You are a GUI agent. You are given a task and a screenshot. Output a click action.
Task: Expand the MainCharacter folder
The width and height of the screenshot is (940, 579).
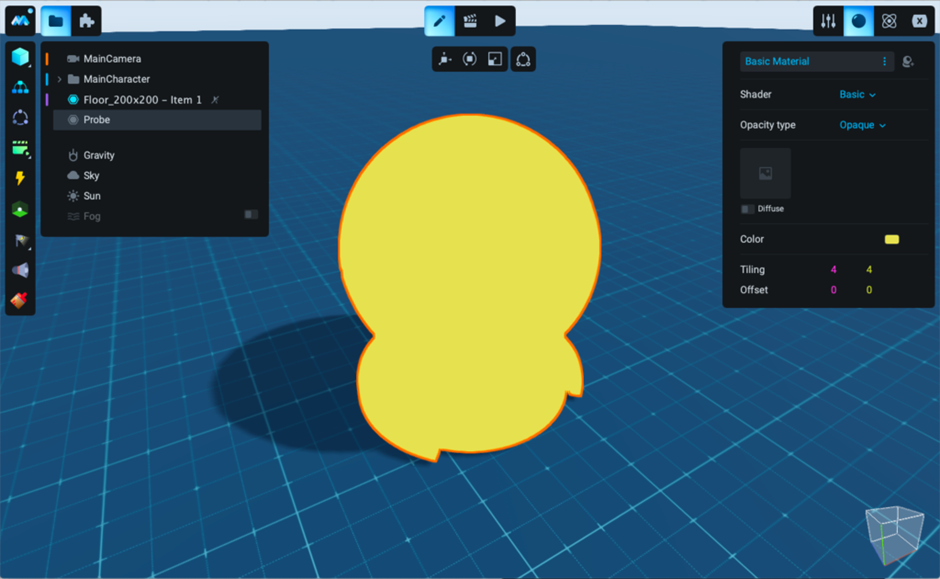tap(59, 79)
